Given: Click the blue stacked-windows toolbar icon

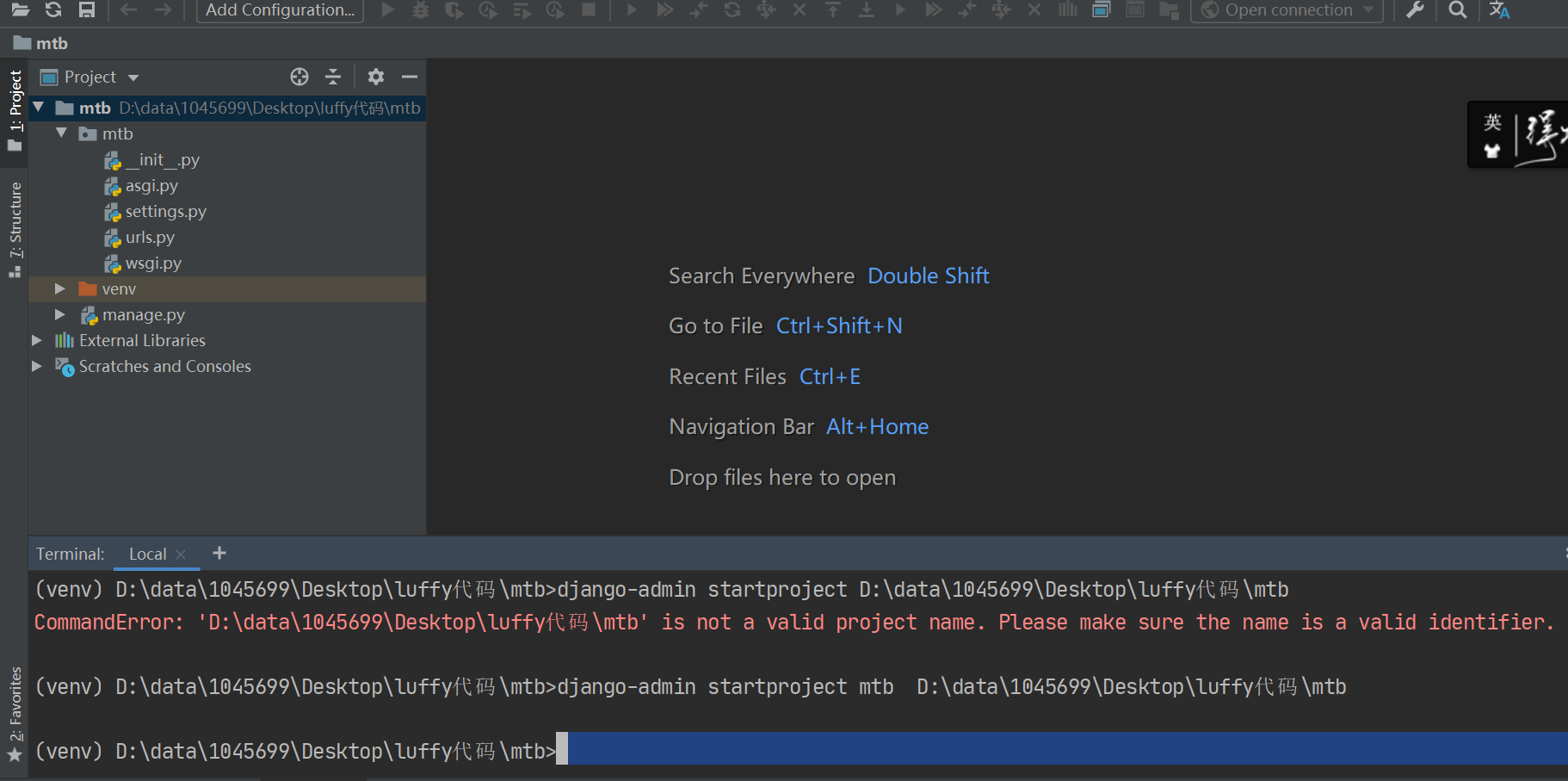Looking at the screenshot, I should [1102, 9].
